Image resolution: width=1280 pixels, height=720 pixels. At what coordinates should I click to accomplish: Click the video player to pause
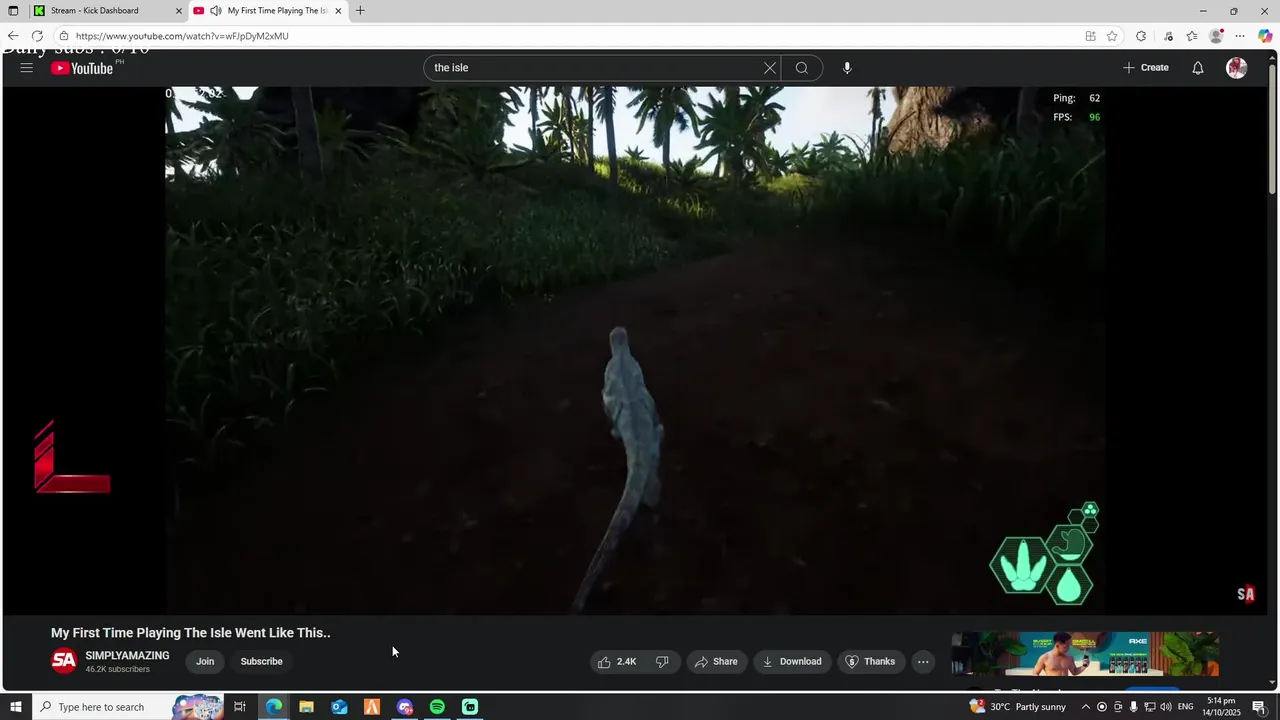635,350
